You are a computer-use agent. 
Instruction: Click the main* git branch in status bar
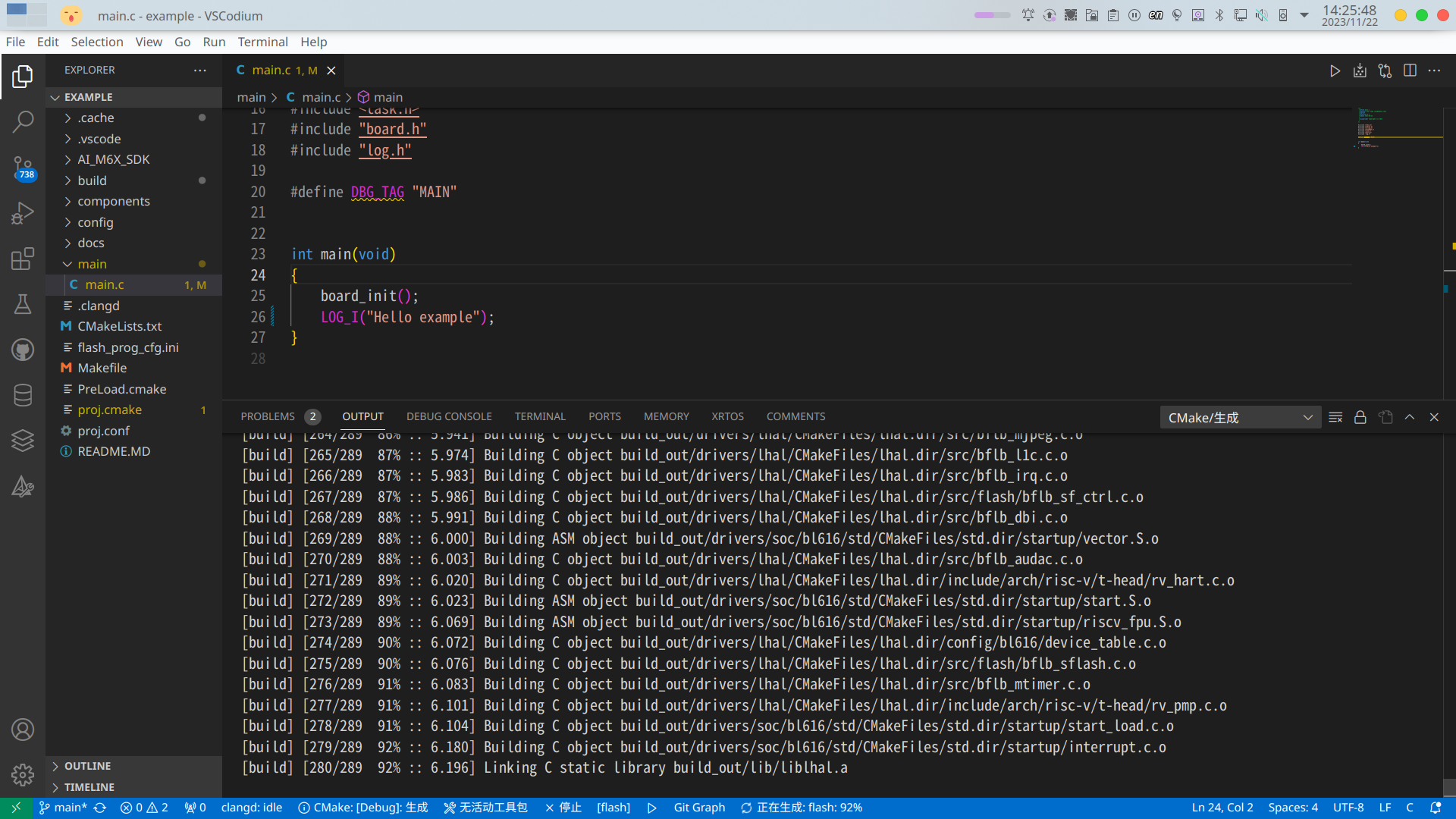(x=63, y=808)
